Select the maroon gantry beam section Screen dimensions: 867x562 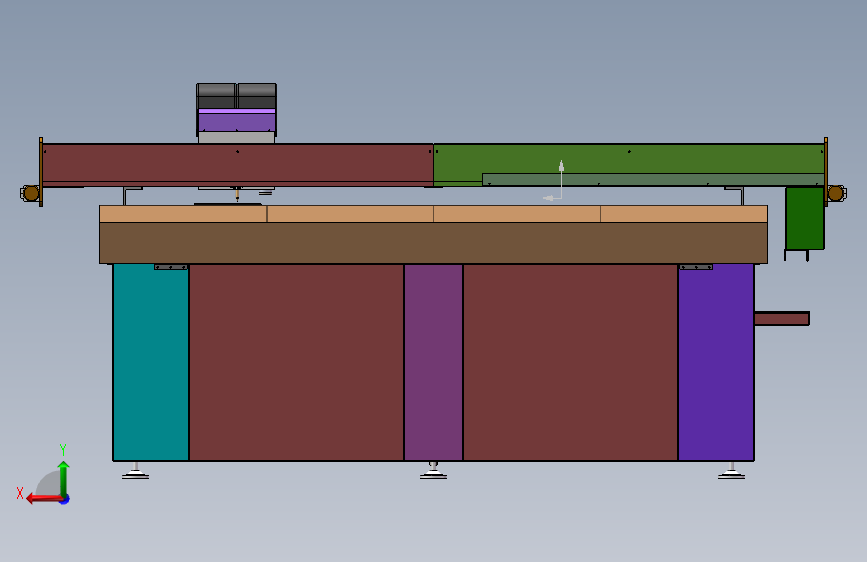coord(238,164)
